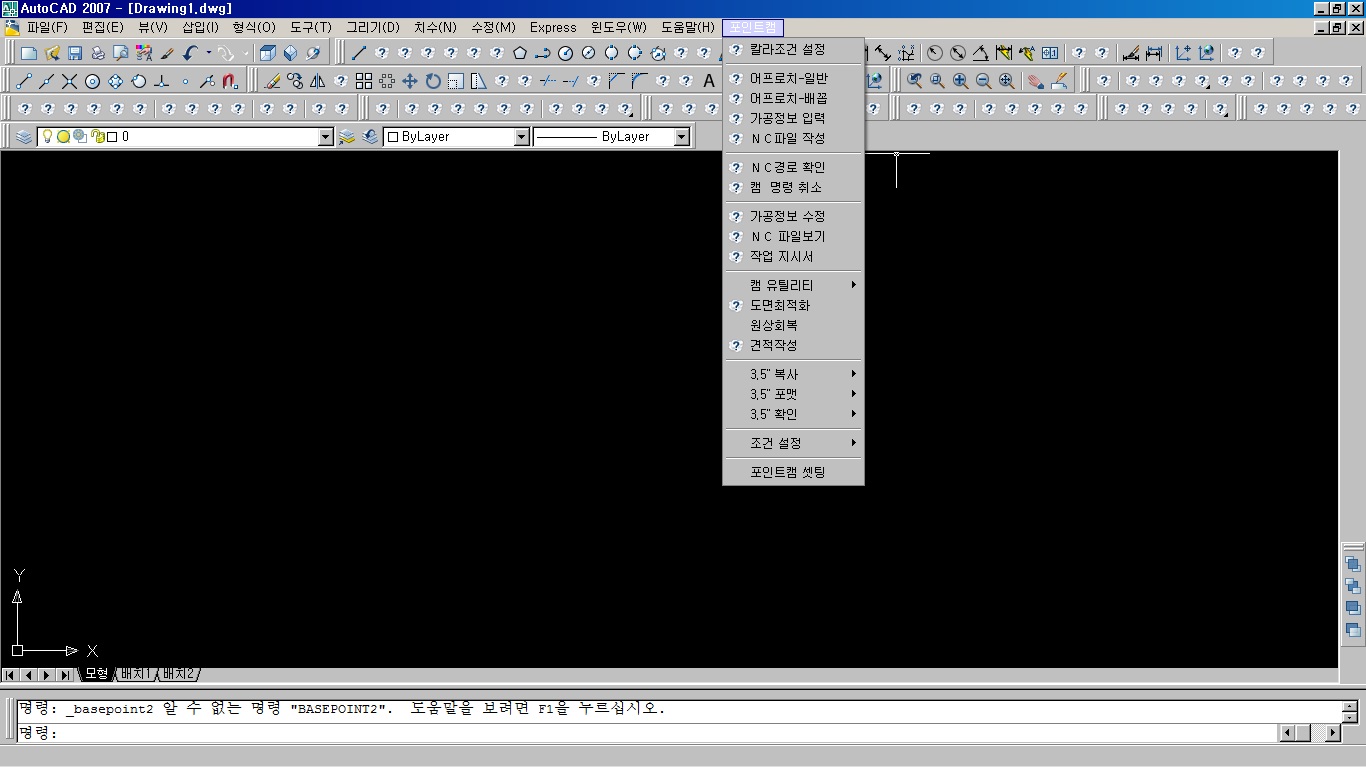The height and width of the screenshot is (768, 1366).
Task: Select the Quadrant object snap icon
Action: (116, 81)
